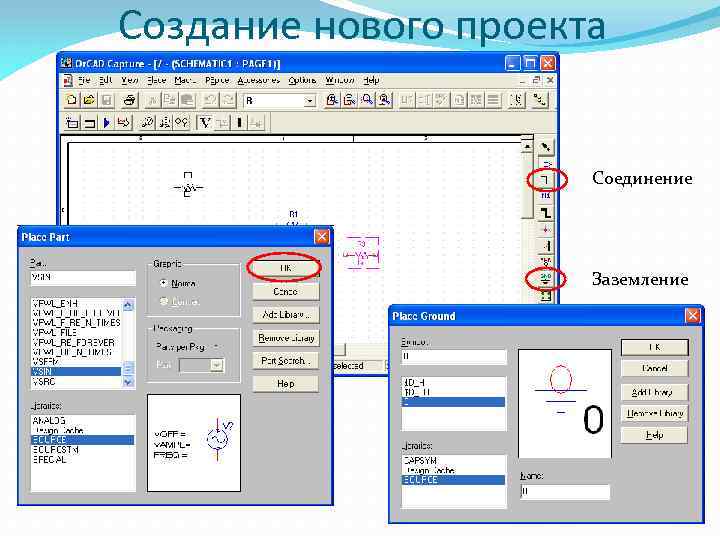The image size is (720, 540).
Task: Click the Zoom to All magnifier icon
Action: coord(384,100)
